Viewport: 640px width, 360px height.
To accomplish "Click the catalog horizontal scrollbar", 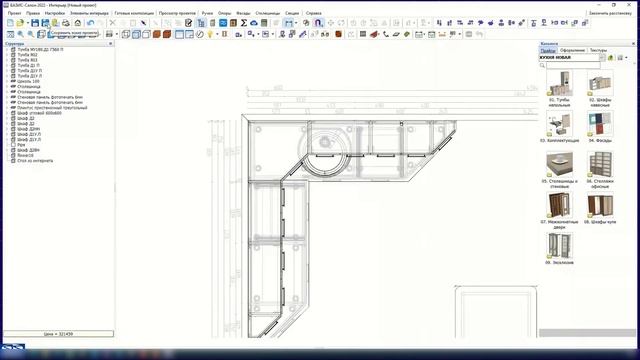I will point(587,333).
